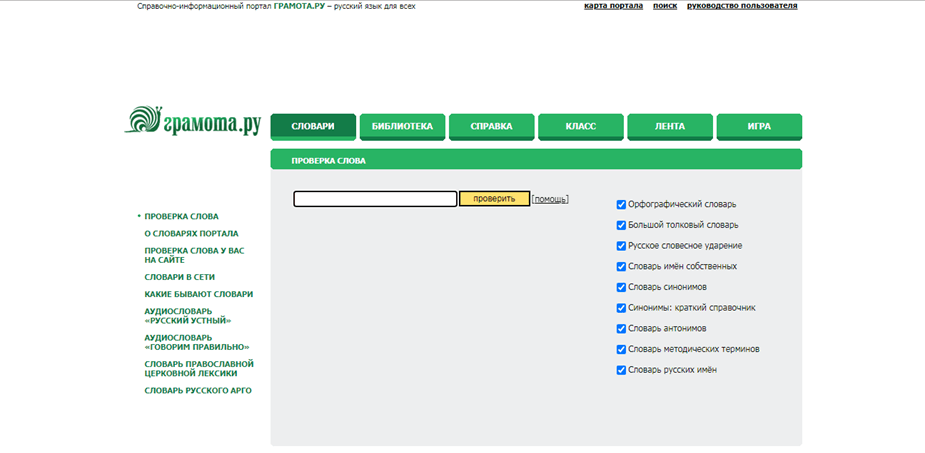Go to СЛОВАРИ В СЕТИ
Viewport: 925px width, 453px height.
(x=179, y=277)
